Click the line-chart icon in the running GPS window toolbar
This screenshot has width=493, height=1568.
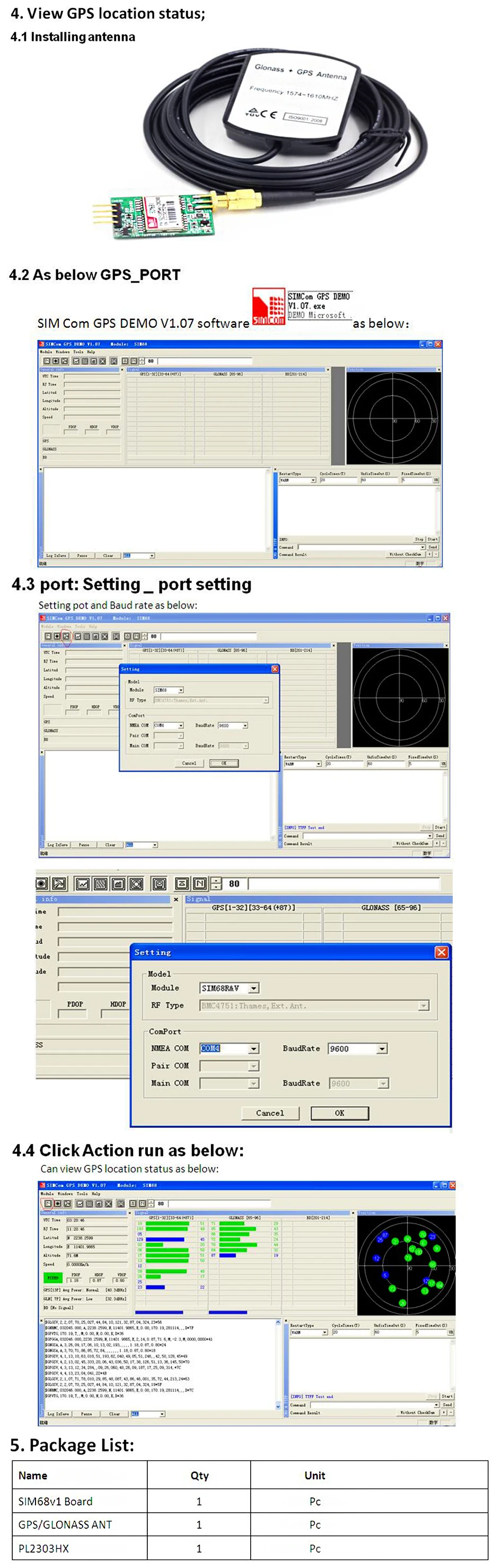point(81,1203)
